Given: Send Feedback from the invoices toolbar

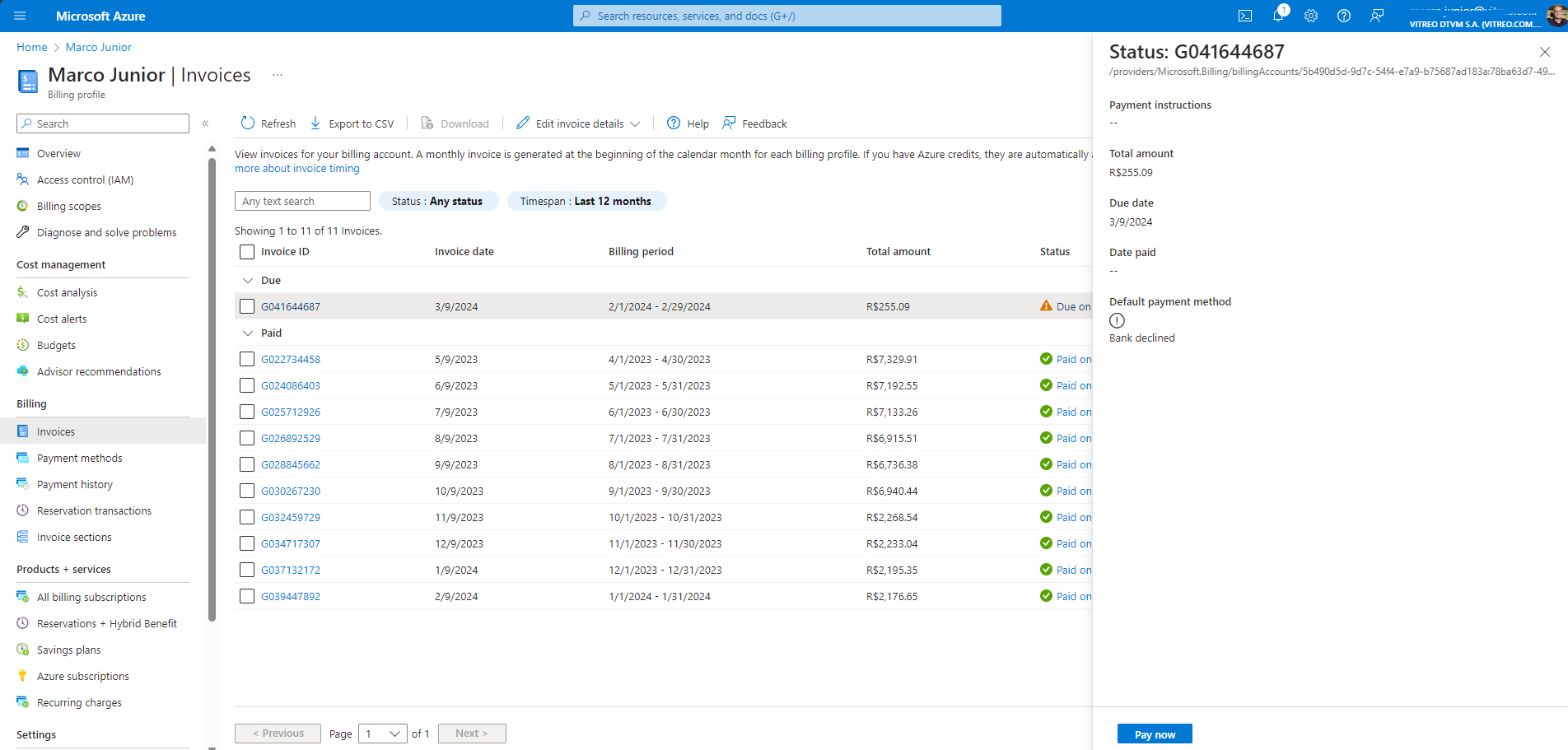Looking at the screenshot, I should 754,123.
